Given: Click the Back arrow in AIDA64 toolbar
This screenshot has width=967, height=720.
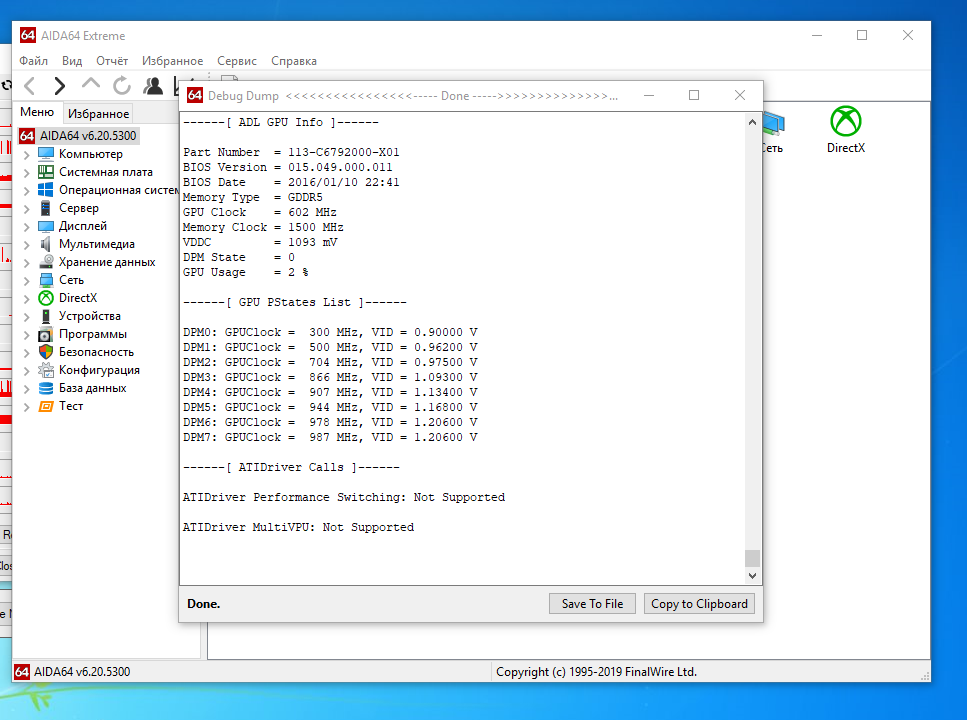Looking at the screenshot, I should click(30, 86).
